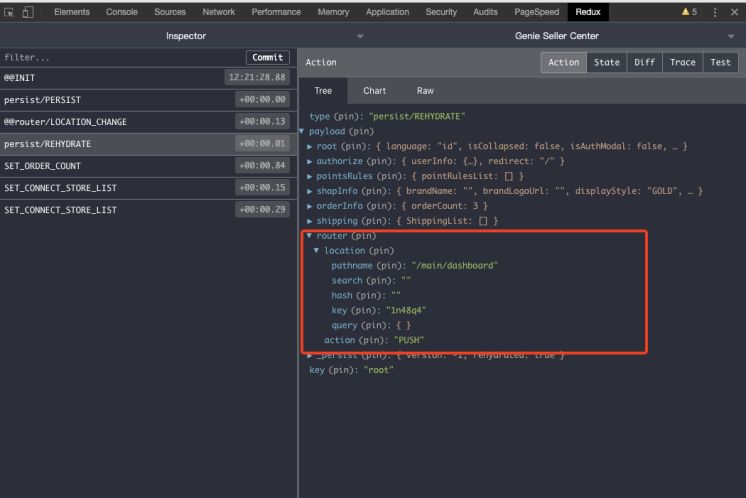
Task: Pin the pathname value via (pin)
Action: [x=391, y=266]
